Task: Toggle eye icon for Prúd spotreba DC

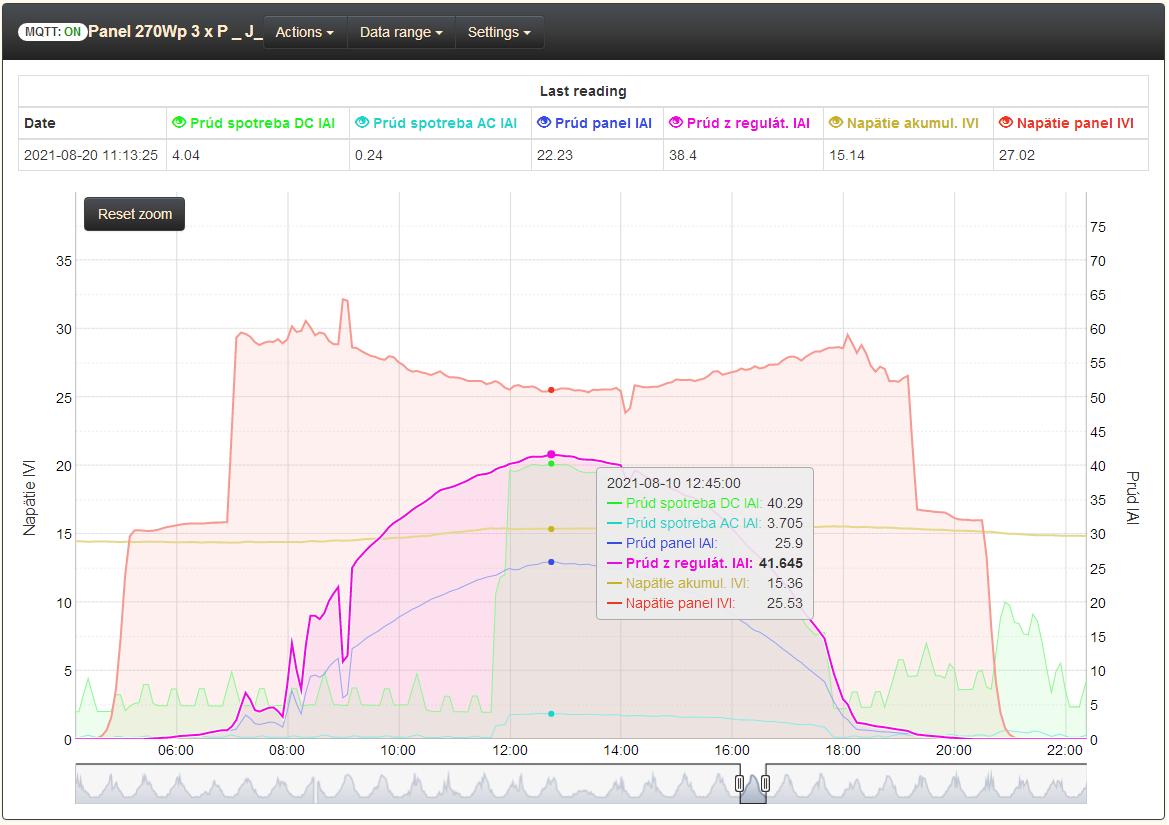Action: click(x=179, y=123)
